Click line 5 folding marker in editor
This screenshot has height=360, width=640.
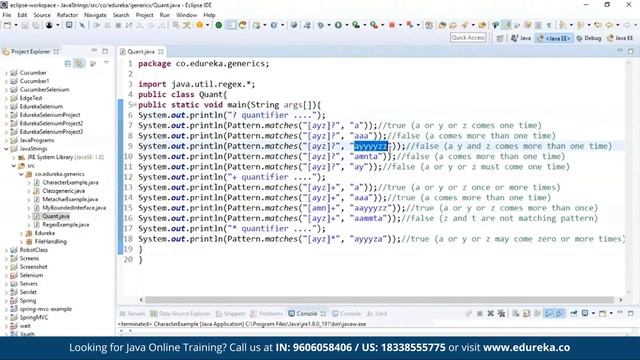click(135, 105)
